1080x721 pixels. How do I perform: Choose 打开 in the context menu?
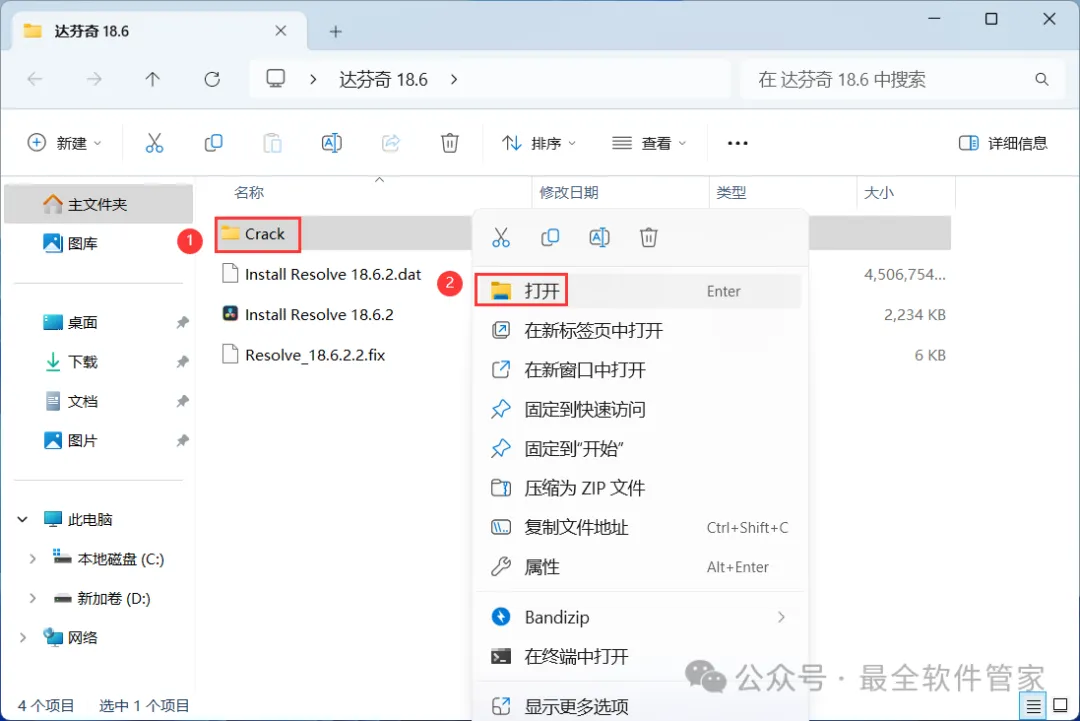tap(638, 291)
